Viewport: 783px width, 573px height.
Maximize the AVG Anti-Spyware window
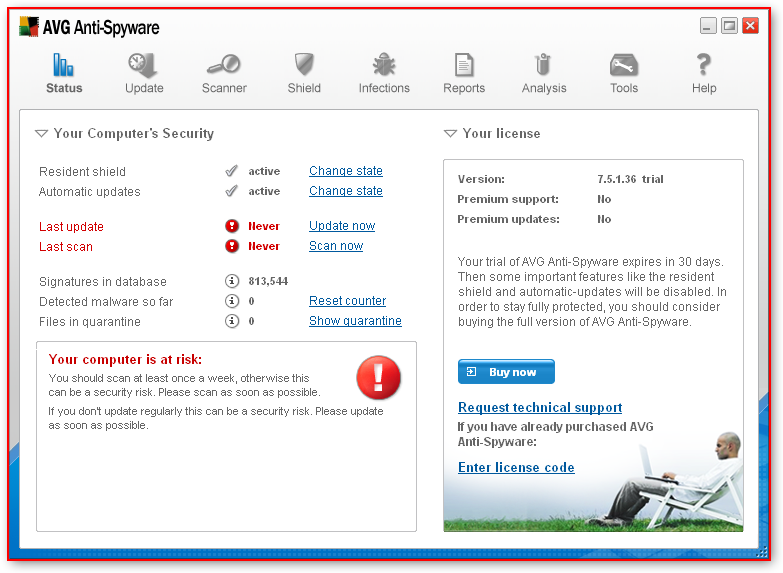point(729,25)
